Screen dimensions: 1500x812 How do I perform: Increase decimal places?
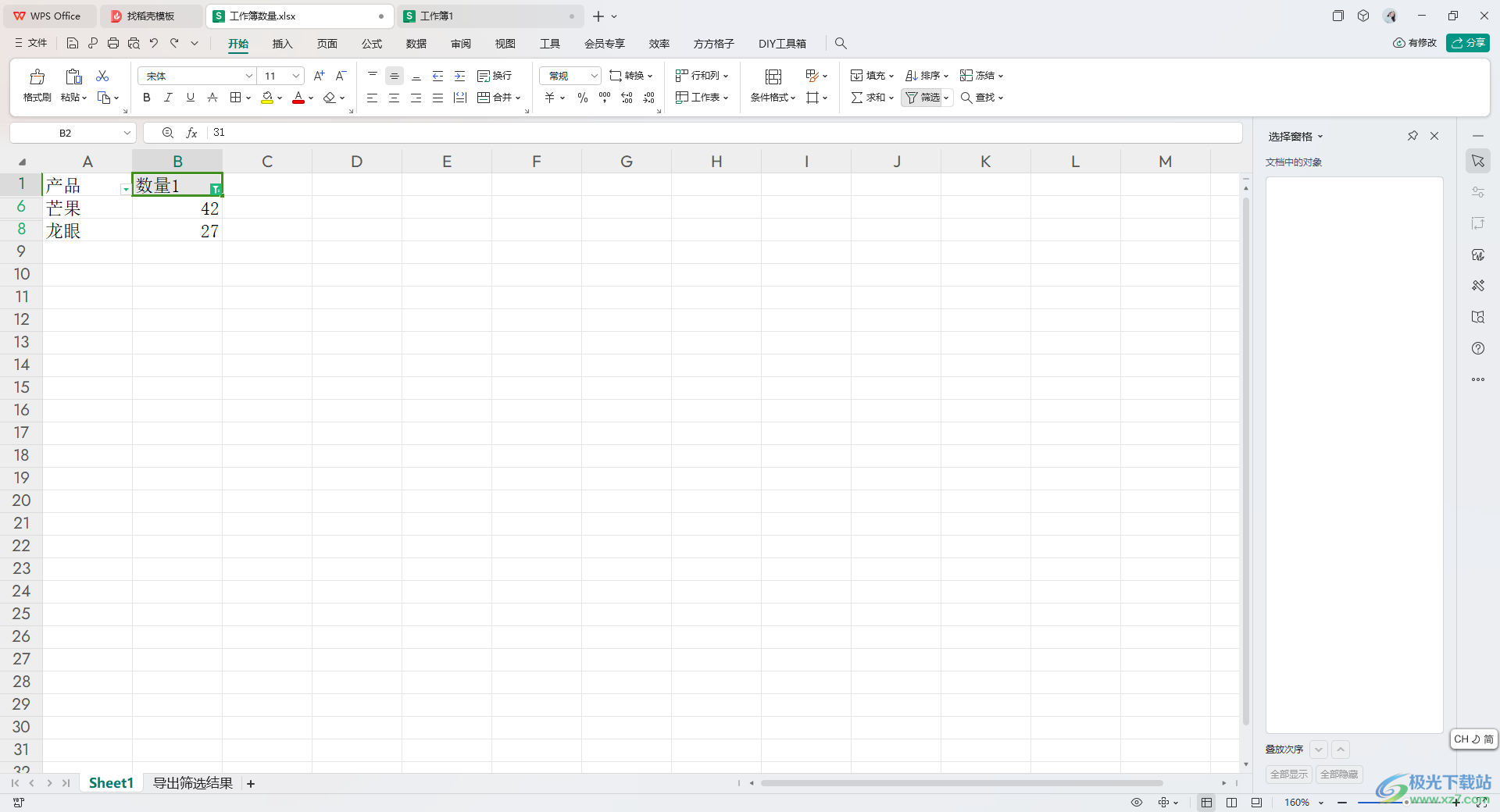pyautogui.click(x=627, y=98)
